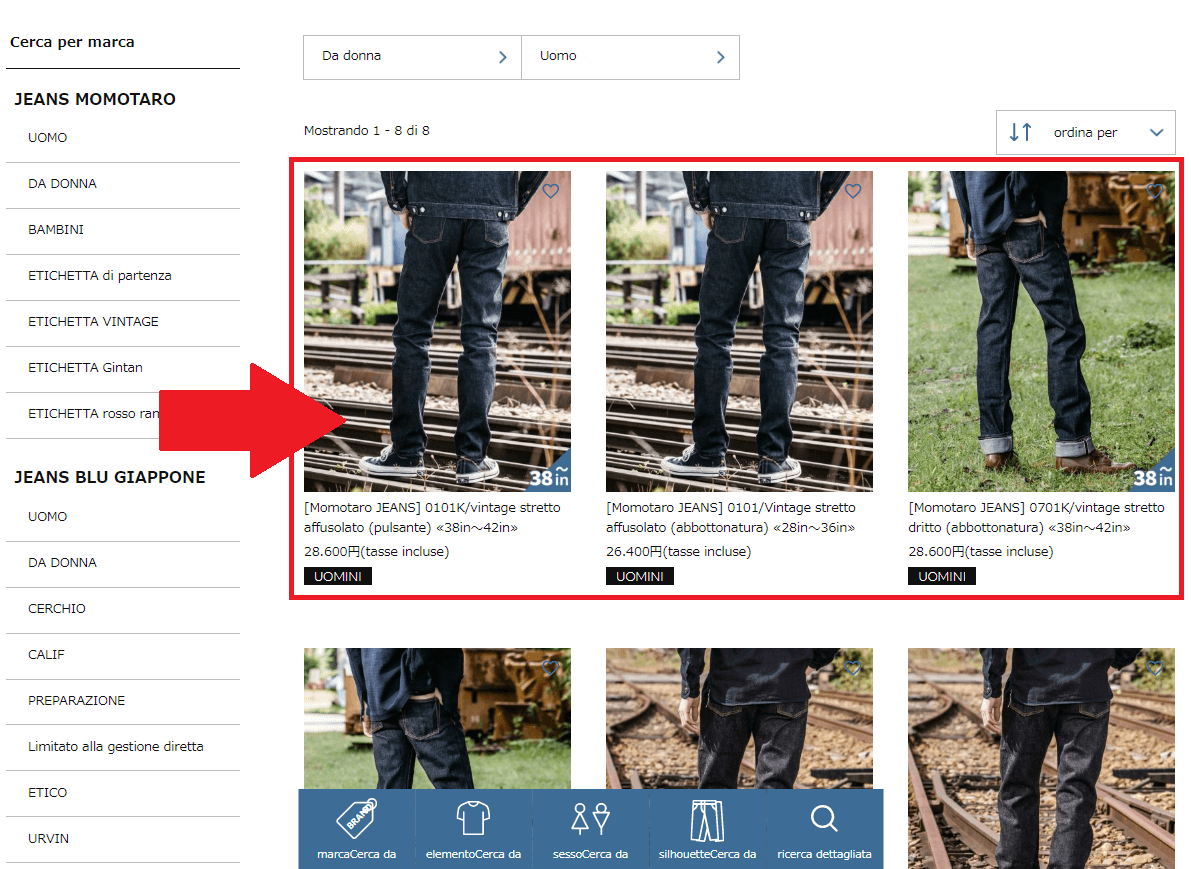Viewport: 1191px width, 869px height.
Task: Click UOMINI tag under 0101K jeans
Action: click(x=338, y=577)
